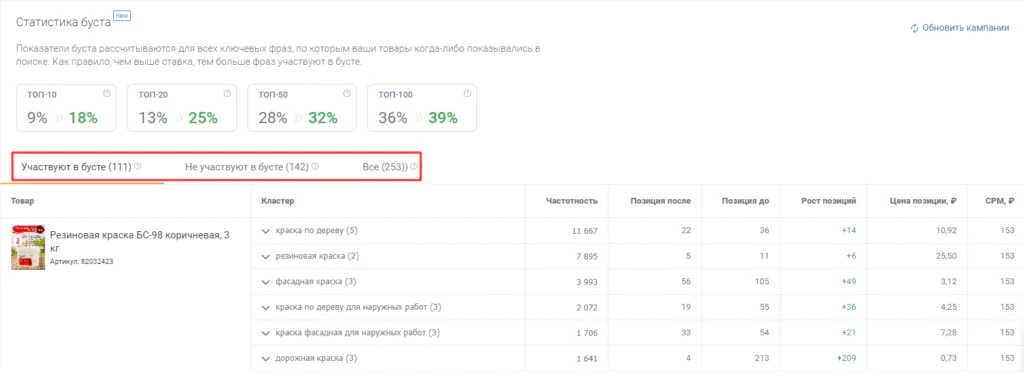This screenshot has height=372, width=1024.
Task: Open the help icon on ТОП-20 card
Action: tap(227, 93)
